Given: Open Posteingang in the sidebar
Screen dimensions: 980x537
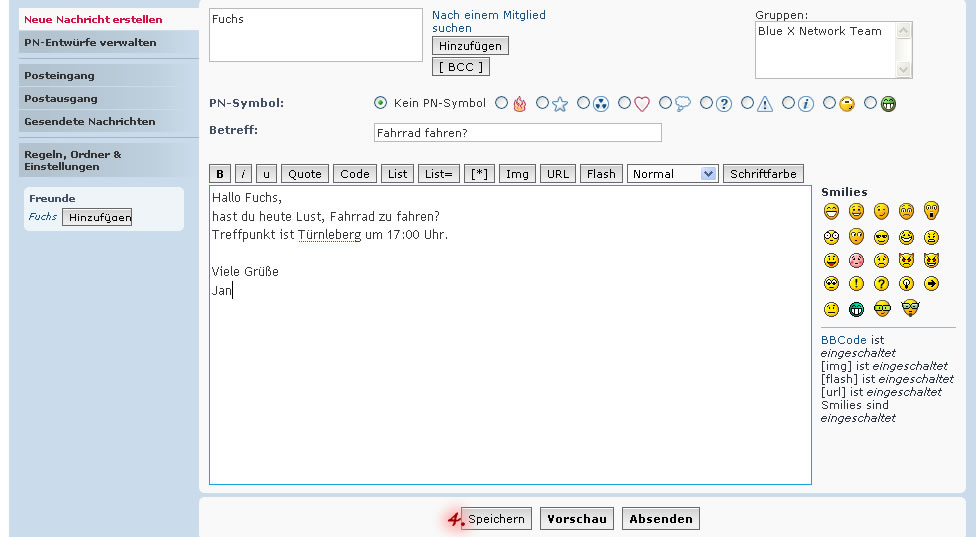Looking at the screenshot, I should [60, 75].
